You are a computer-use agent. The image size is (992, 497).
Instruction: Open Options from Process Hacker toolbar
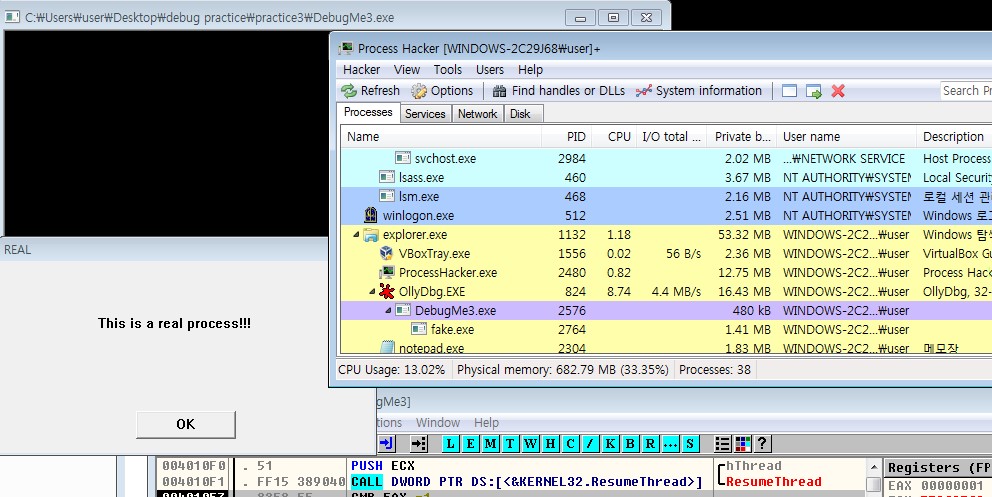442,90
